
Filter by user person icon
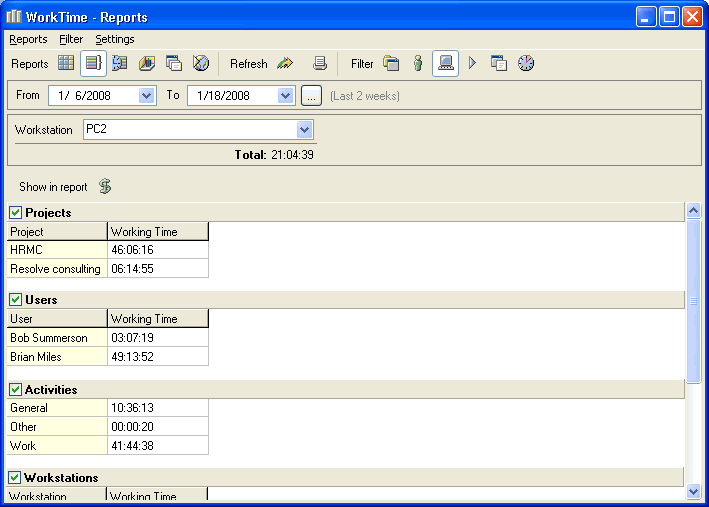point(418,63)
